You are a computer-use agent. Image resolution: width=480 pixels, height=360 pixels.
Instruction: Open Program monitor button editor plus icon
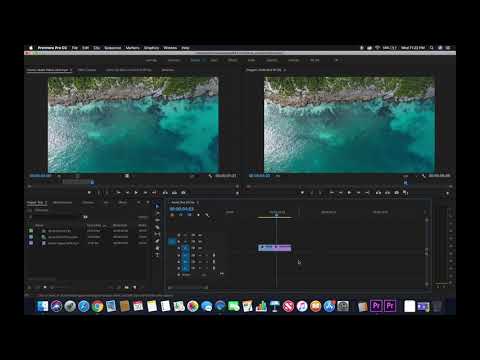pyautogui.click(x=447, y=193)
